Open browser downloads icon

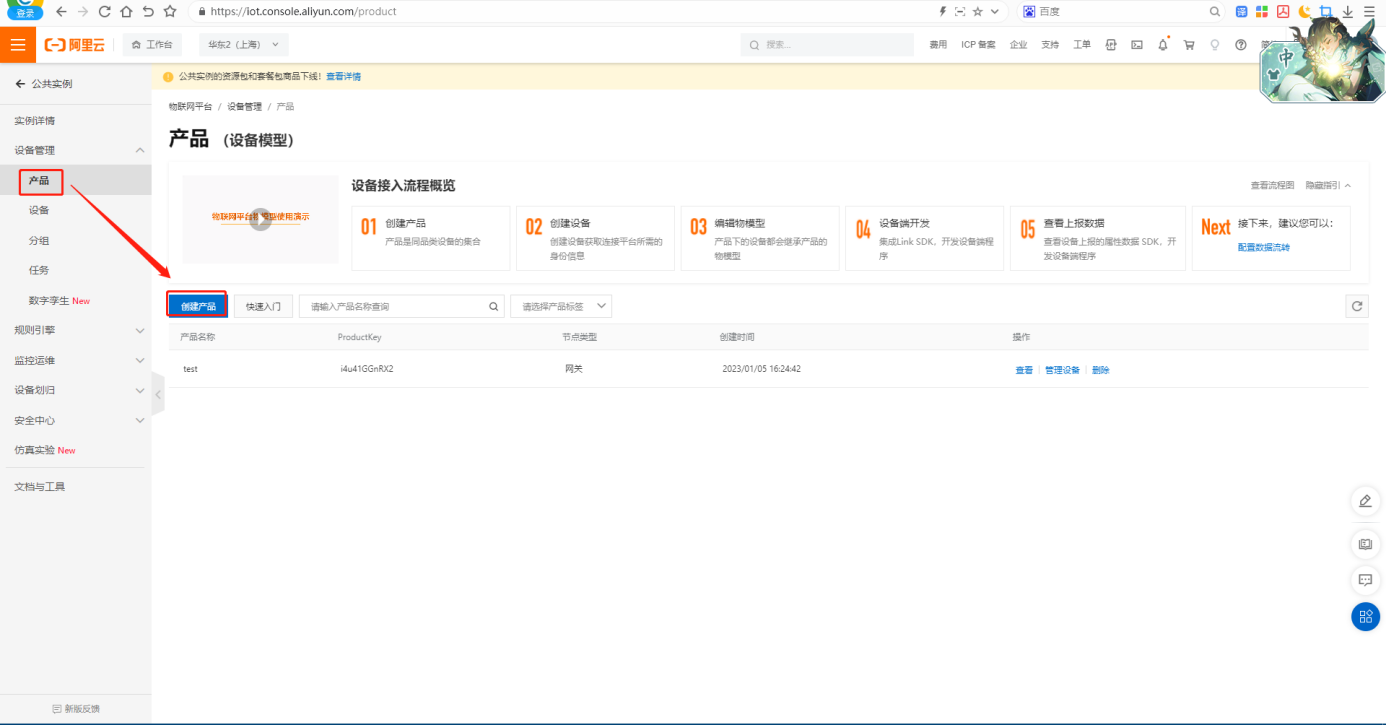1347,12
